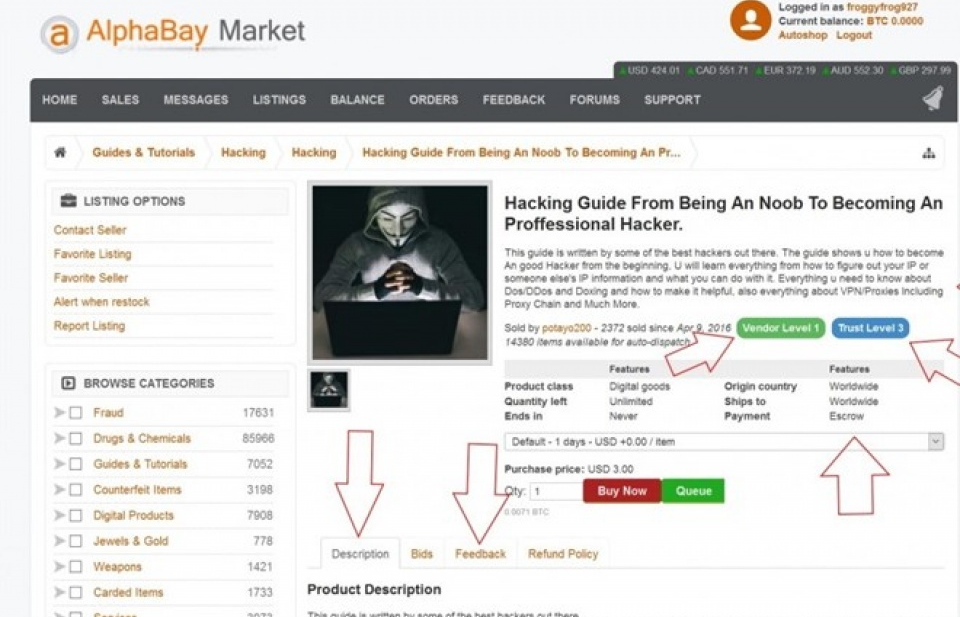
Task: Select the small product thumbnail image
Action: point(329,390)
